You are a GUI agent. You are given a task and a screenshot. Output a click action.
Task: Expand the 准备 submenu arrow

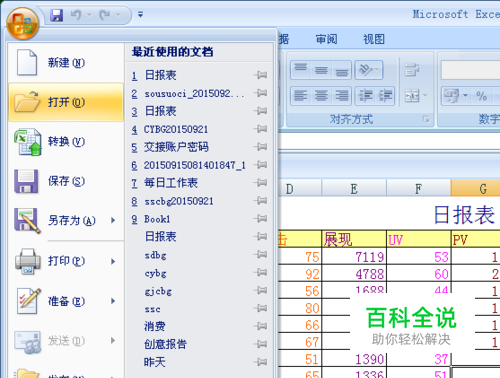click(x=113, y=301)
